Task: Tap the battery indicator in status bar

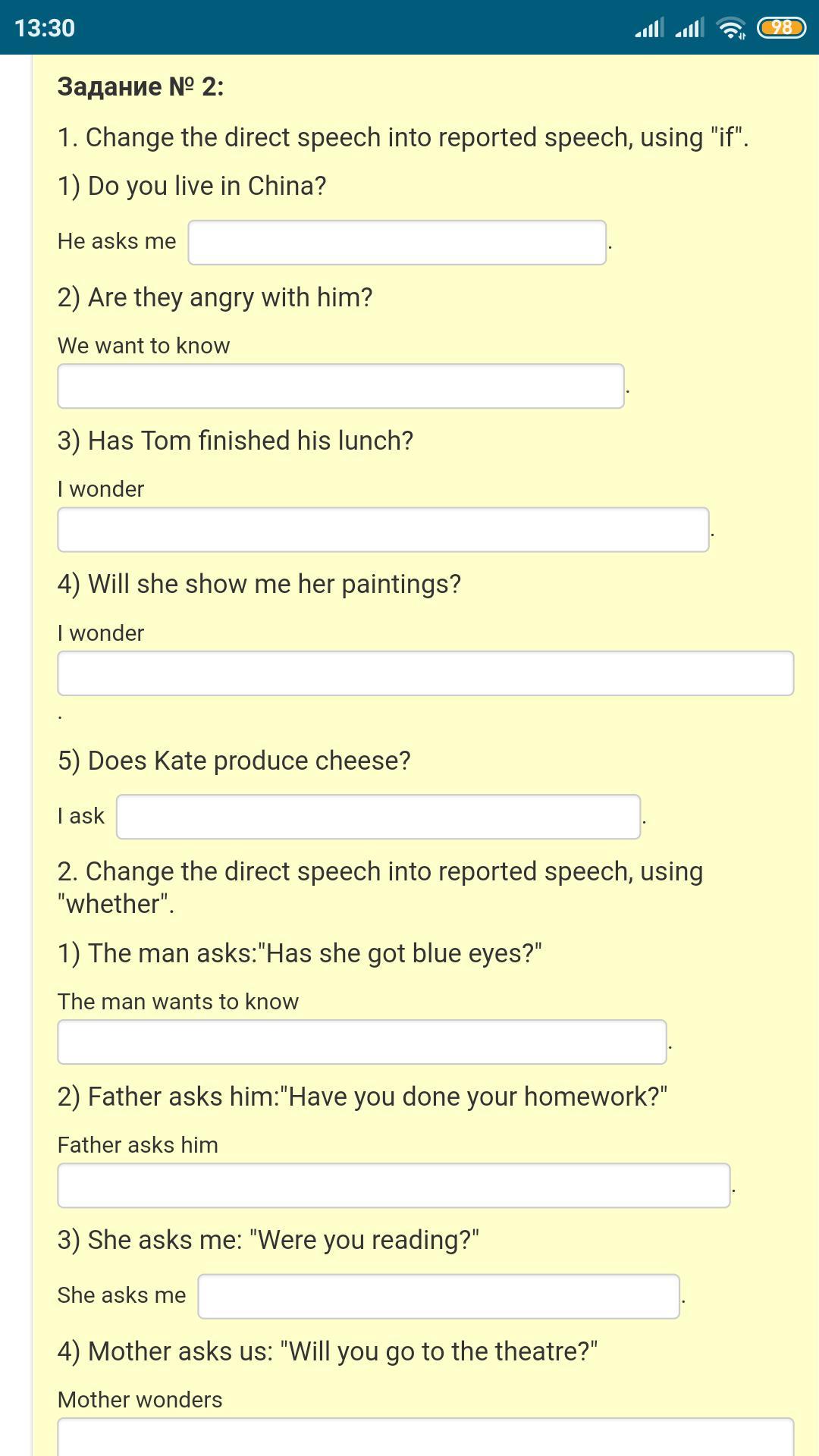Action: [781, 28]
